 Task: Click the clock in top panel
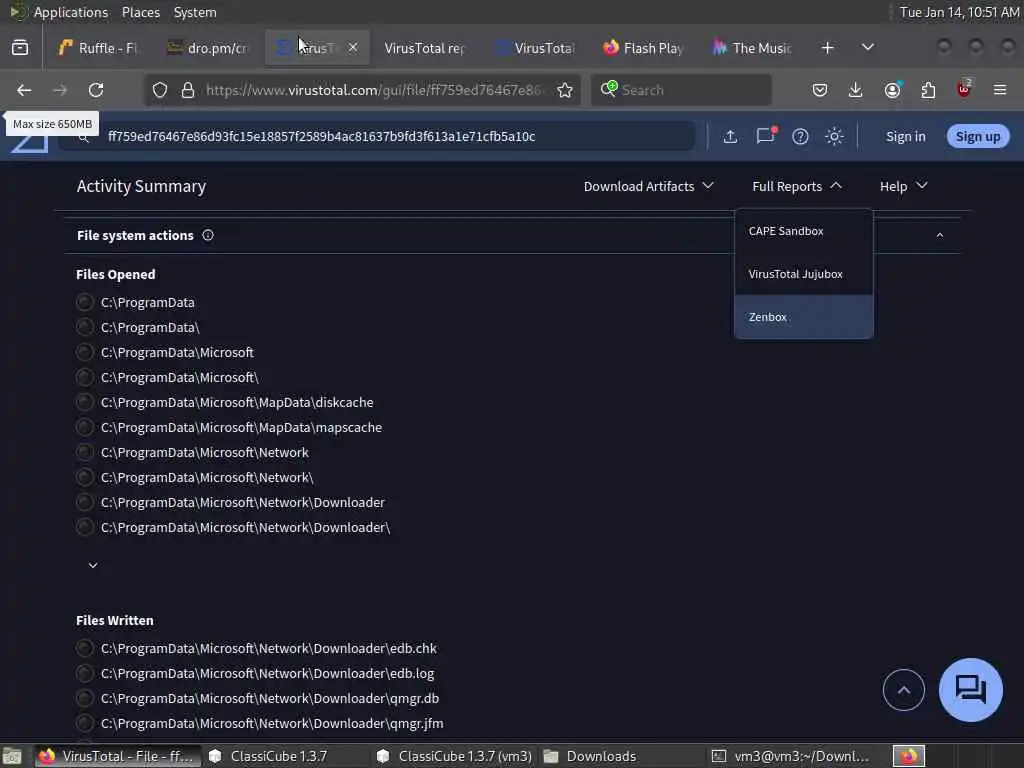pyautogui.click(x=959, y=12)
